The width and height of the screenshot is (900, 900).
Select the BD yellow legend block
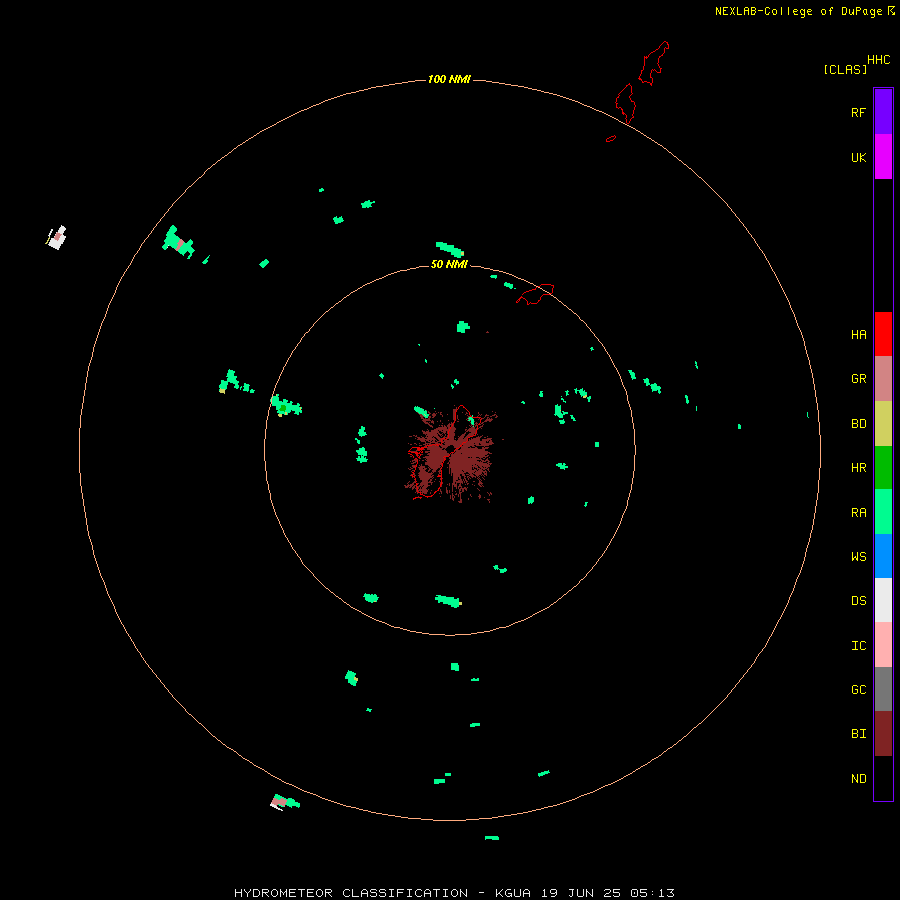click(x=883, y=423)
